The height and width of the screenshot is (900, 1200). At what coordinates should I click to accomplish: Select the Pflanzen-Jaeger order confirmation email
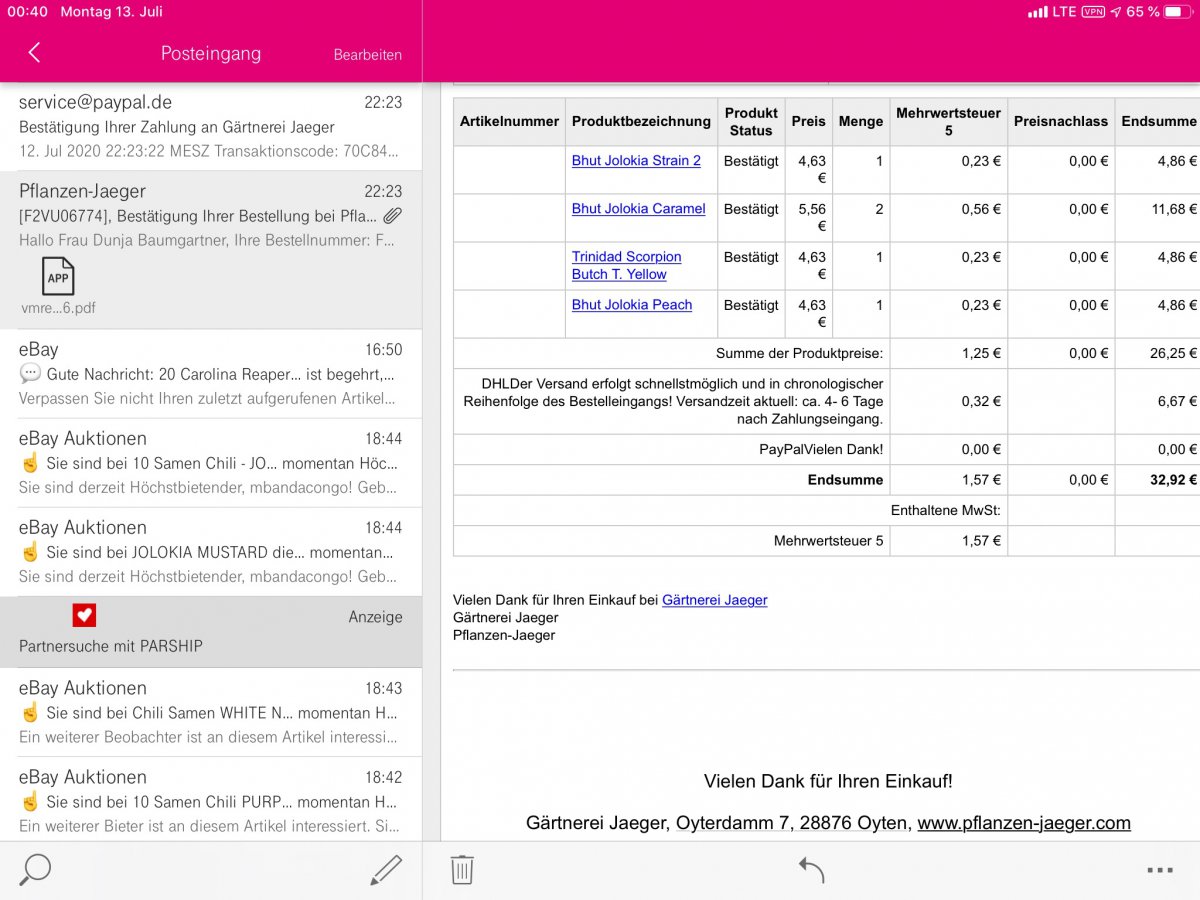(x=211, y=249)
